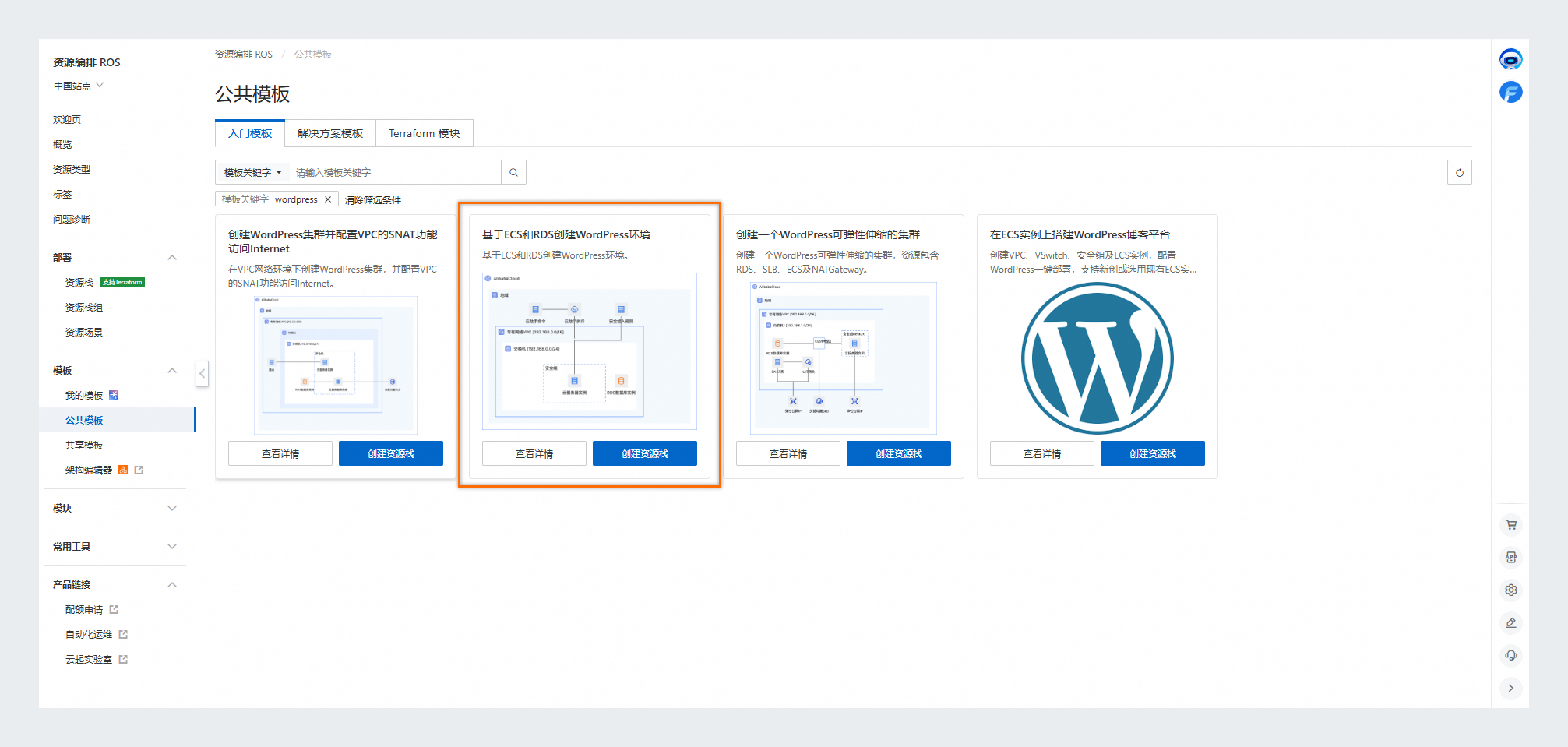The width and height of the screenshot is (1568, 747).
Task: Open the blue F icon shortcut
Action: (1510, 92)
